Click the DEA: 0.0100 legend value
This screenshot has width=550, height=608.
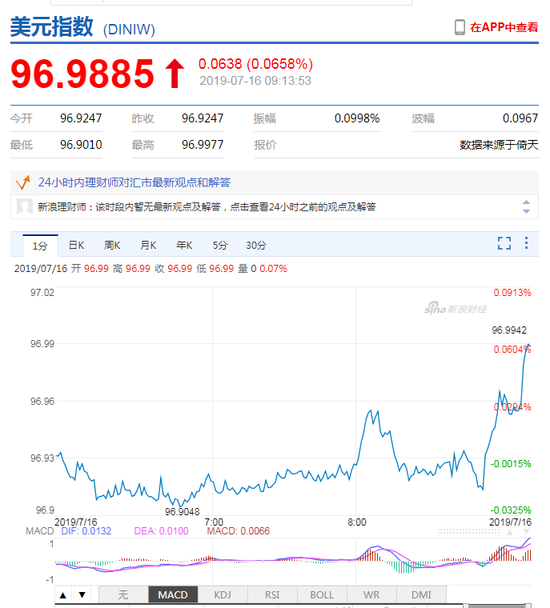(161, 531)
